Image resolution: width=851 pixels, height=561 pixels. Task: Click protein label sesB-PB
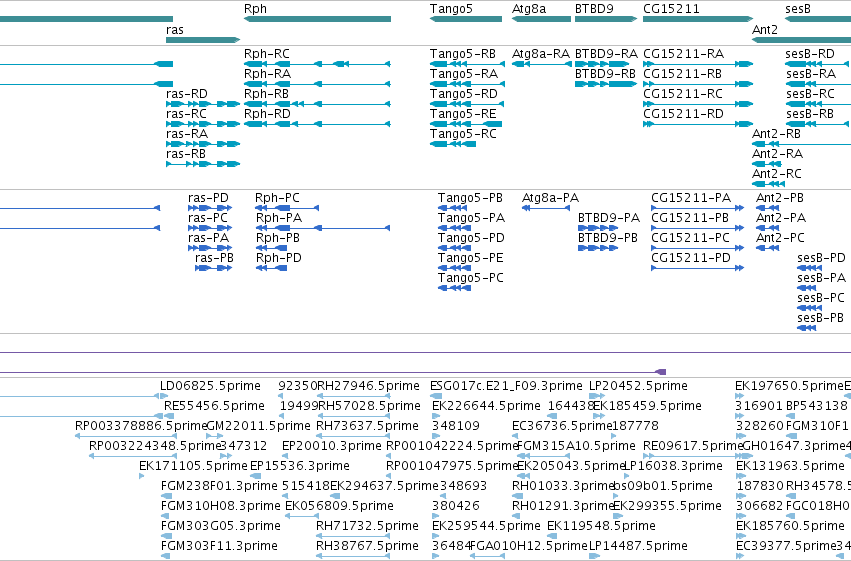tap(821, 318)
